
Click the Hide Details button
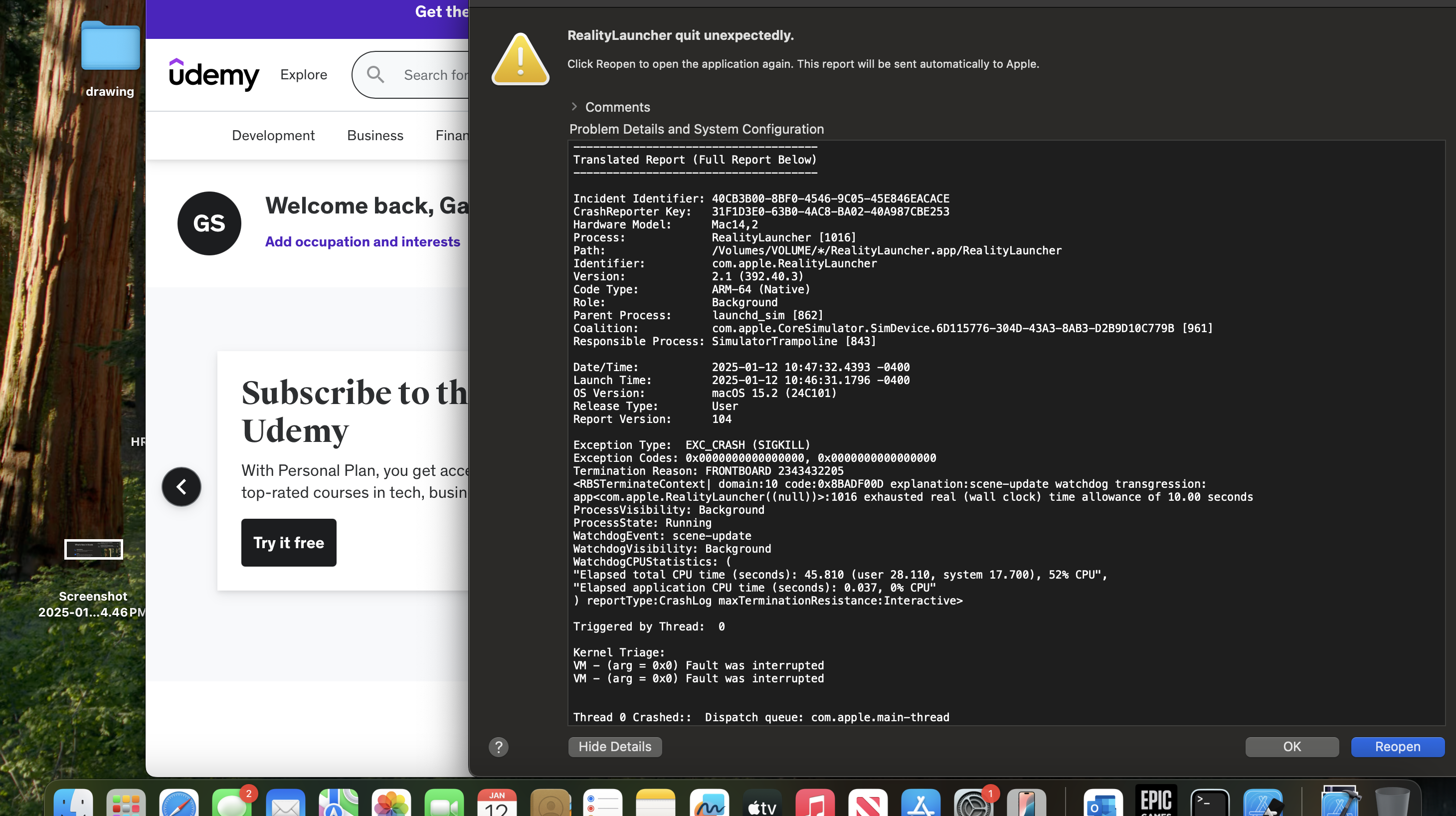point(615,747)
